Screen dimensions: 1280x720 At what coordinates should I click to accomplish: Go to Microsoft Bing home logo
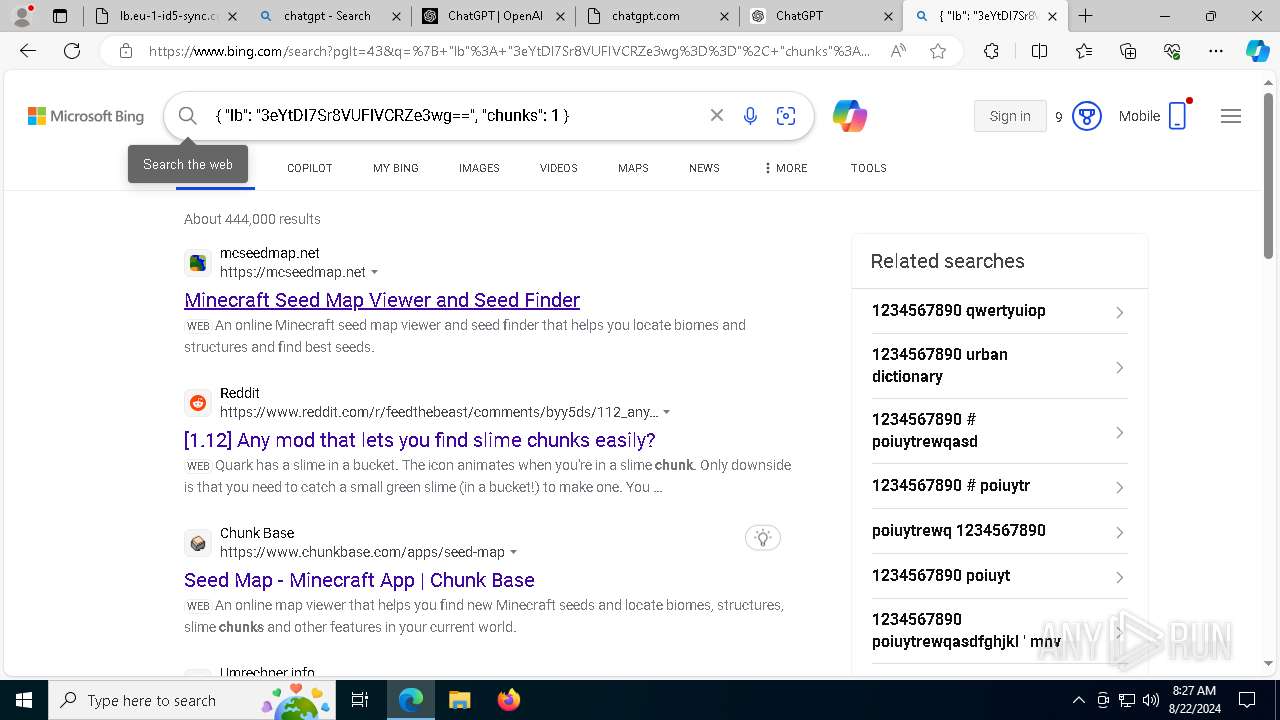pyautogui.click(x=86, y=116)
